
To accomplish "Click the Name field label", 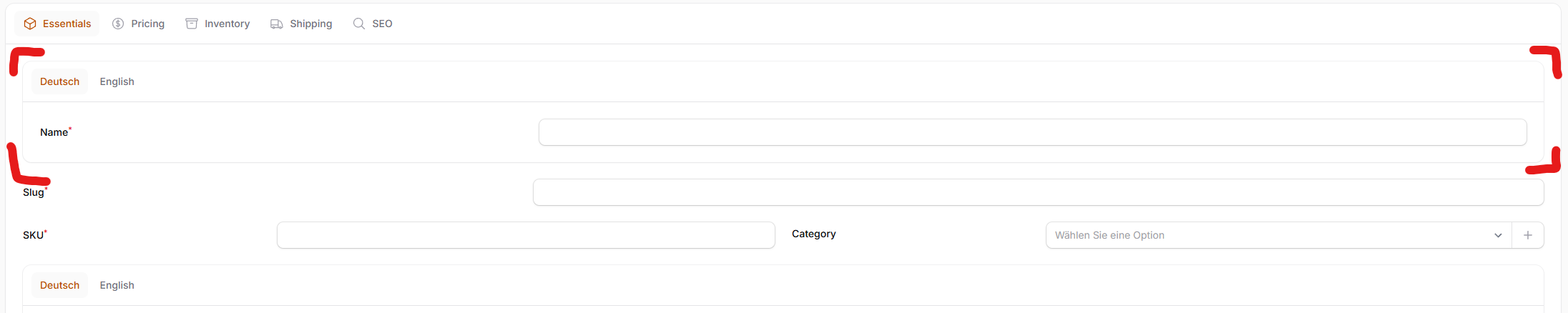I will 54,132.
